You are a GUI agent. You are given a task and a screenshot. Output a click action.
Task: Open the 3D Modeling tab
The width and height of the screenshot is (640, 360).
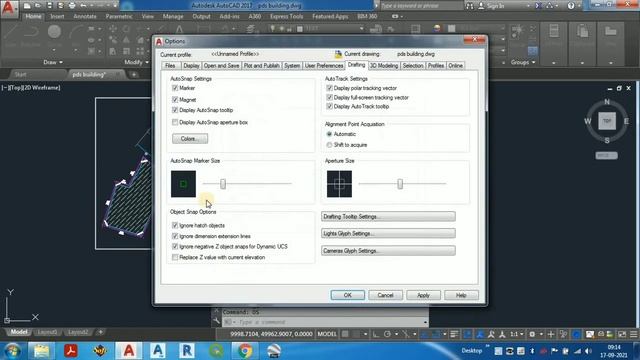[x=384, y=66]
